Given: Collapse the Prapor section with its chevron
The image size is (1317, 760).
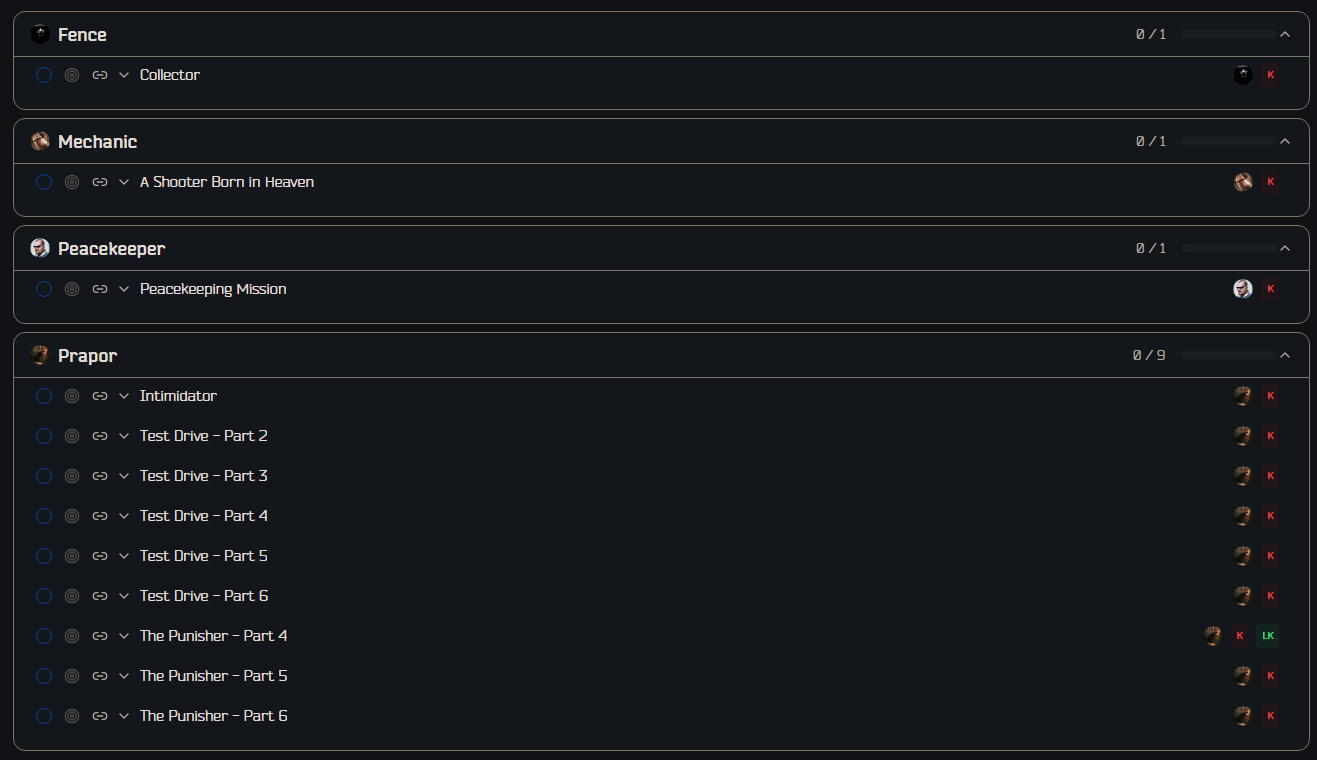Looking at the screenshot, I should [1285, 355].
